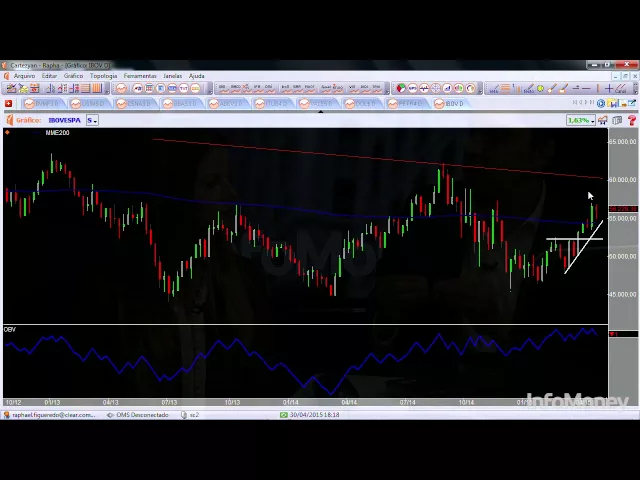Viewport: 640px width, 480px height.
Task: Select the eraser tool icon
Action: pyautogui.click(x=564, y=88)
